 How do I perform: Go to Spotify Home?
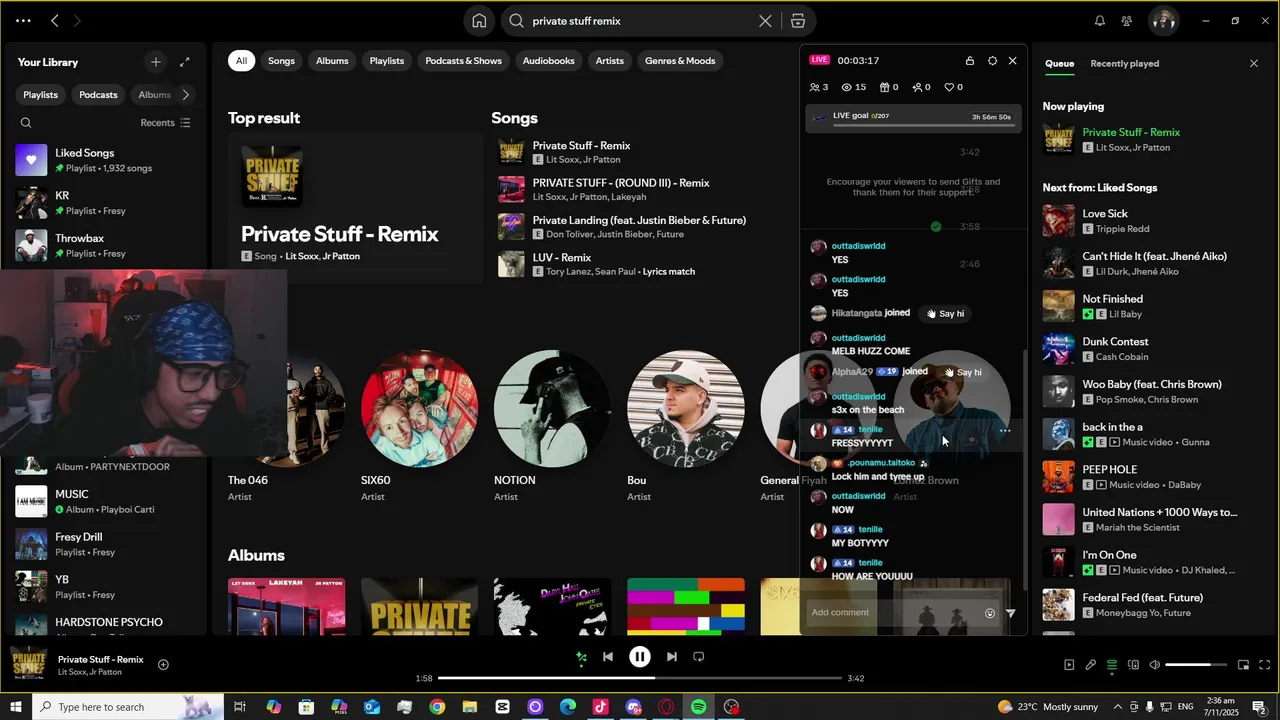point(479,21)
